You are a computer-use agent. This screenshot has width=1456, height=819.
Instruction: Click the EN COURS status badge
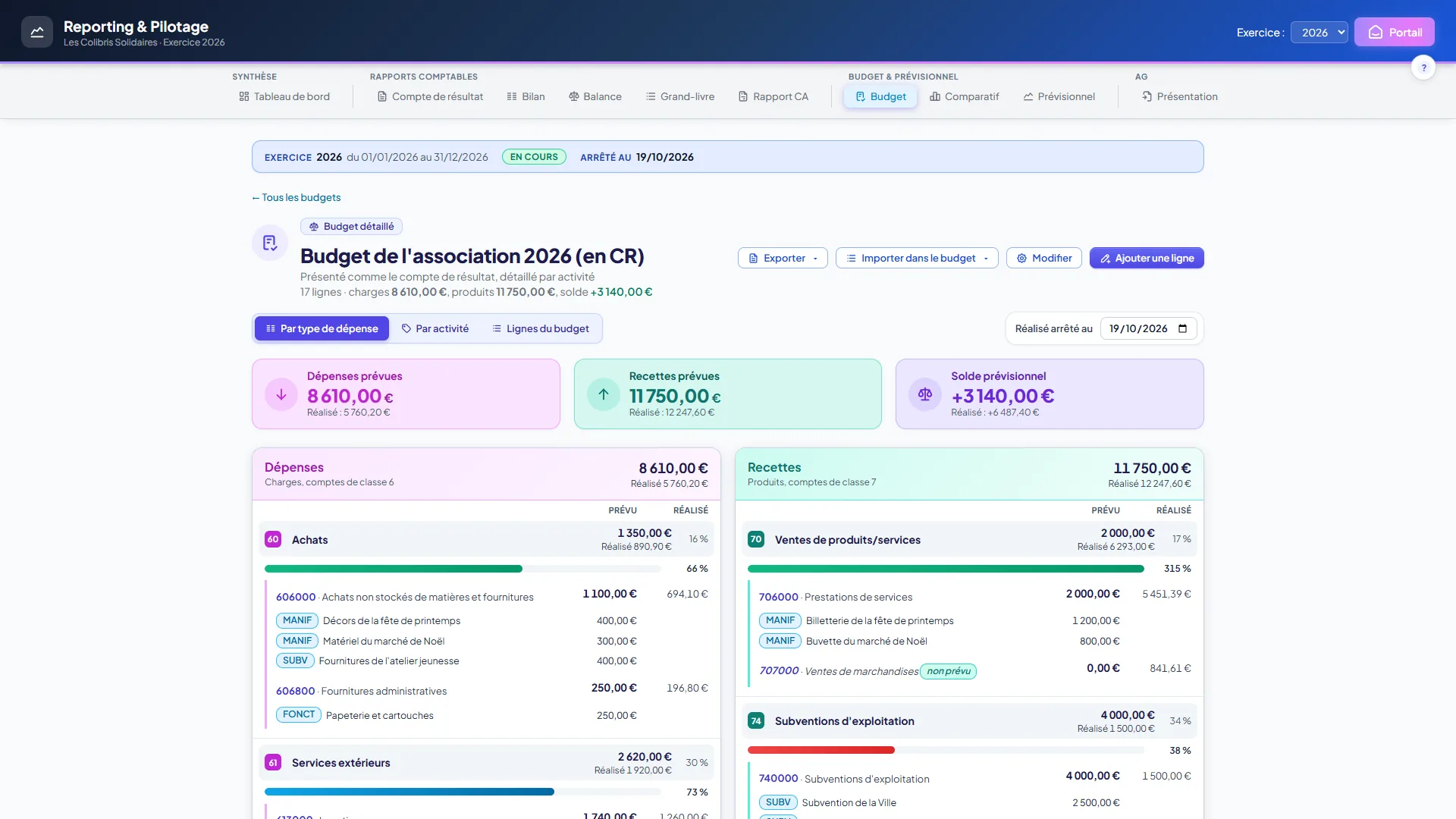tap(534, 157)
